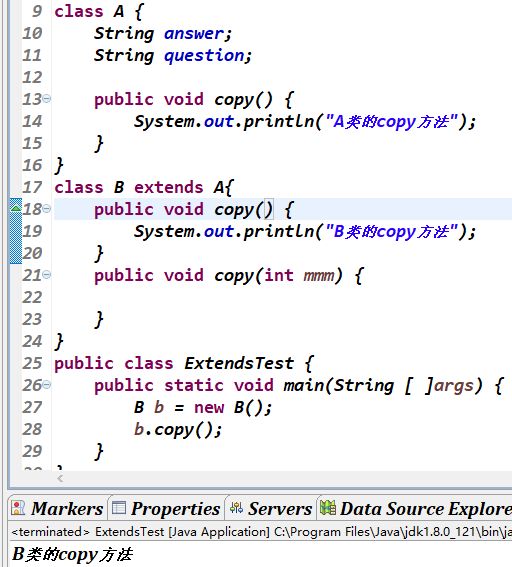Collapse the fold marker at line 13
Image resolution: width=512 pixels, height=567 pixels.
click(x=47, y=98)
